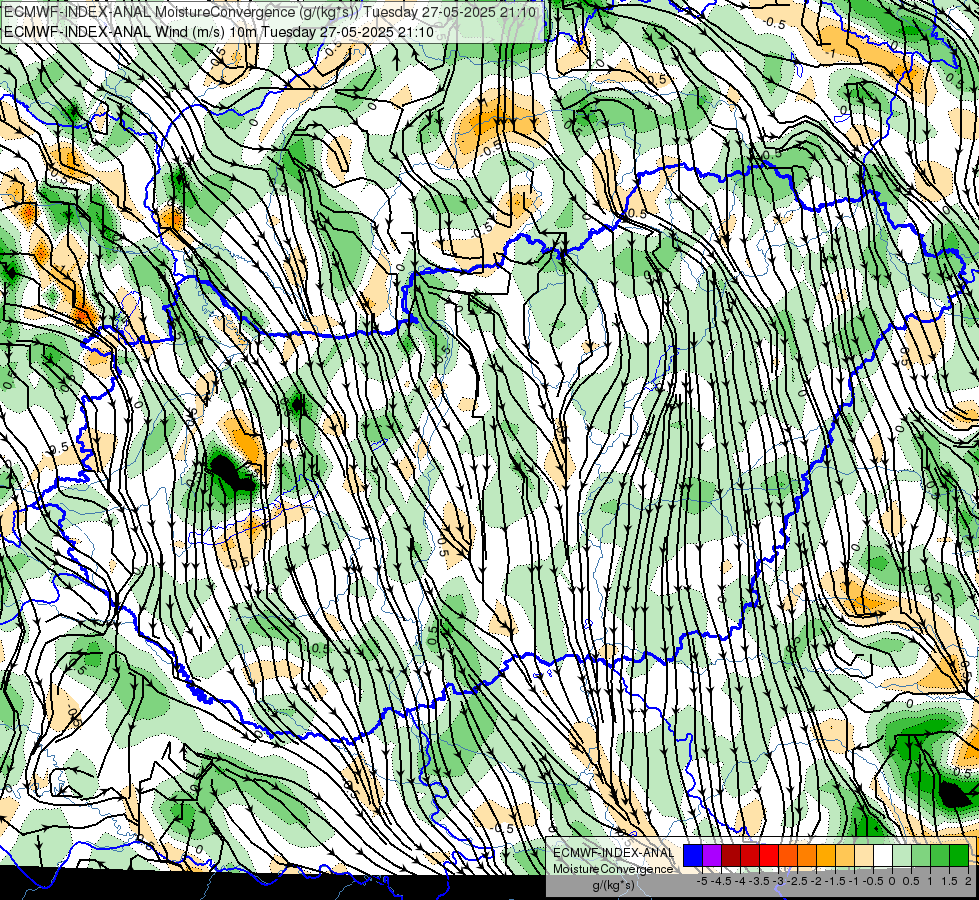Click the '-0.5' legend scale value
The width and height of the screenshot is (979, 900).
[873, 881]
